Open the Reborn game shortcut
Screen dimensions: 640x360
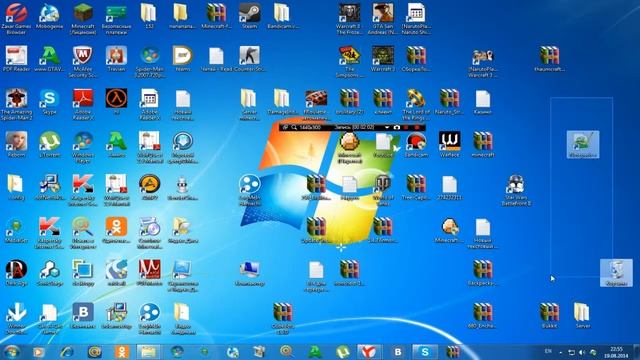(x=16, y=144)
